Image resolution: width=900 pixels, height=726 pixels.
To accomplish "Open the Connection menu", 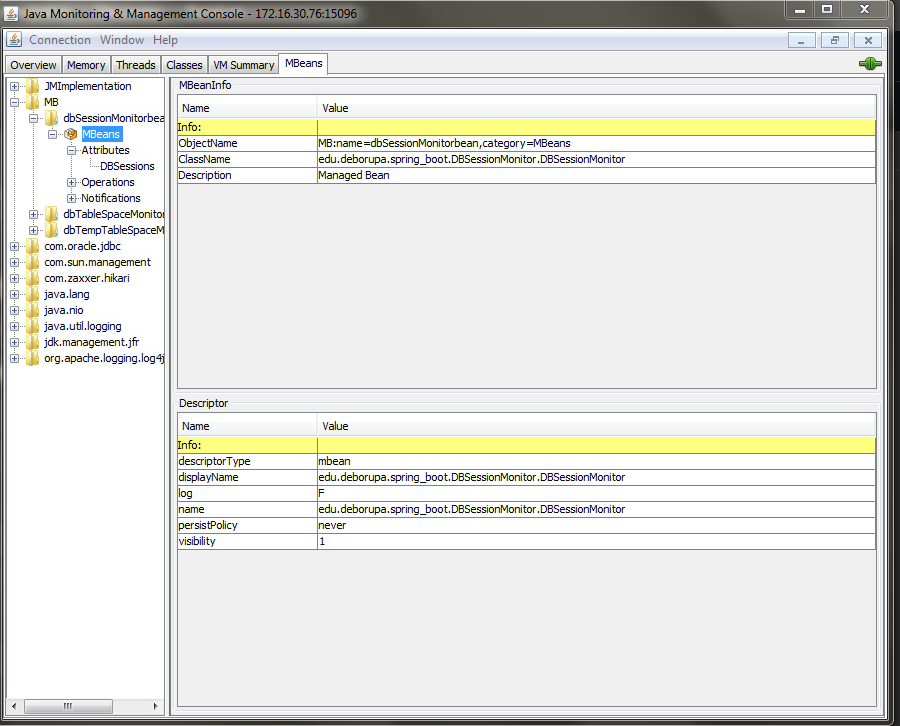I will coord(59,40).
